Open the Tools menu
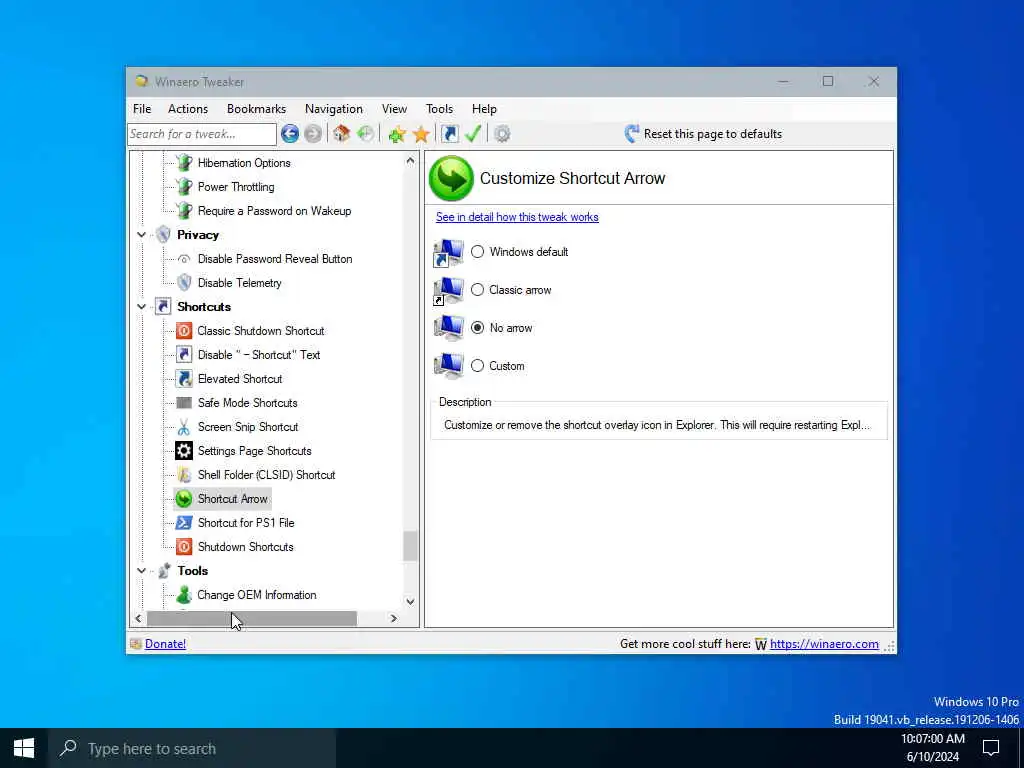The image size is (1024, 768). pyautogui.click(x=440, y=109)
